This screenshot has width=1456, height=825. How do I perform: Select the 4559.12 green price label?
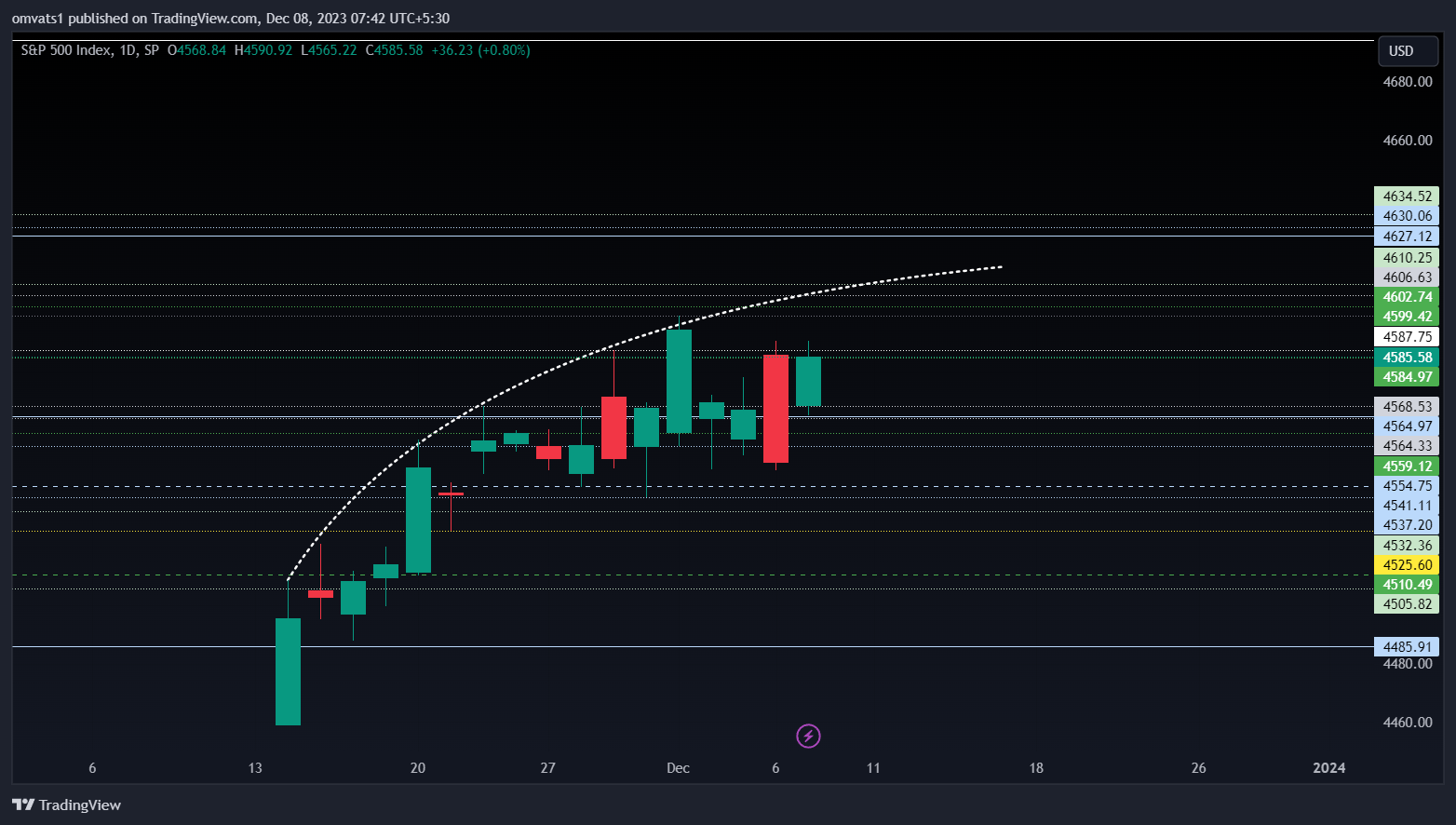pos(1407,467)
